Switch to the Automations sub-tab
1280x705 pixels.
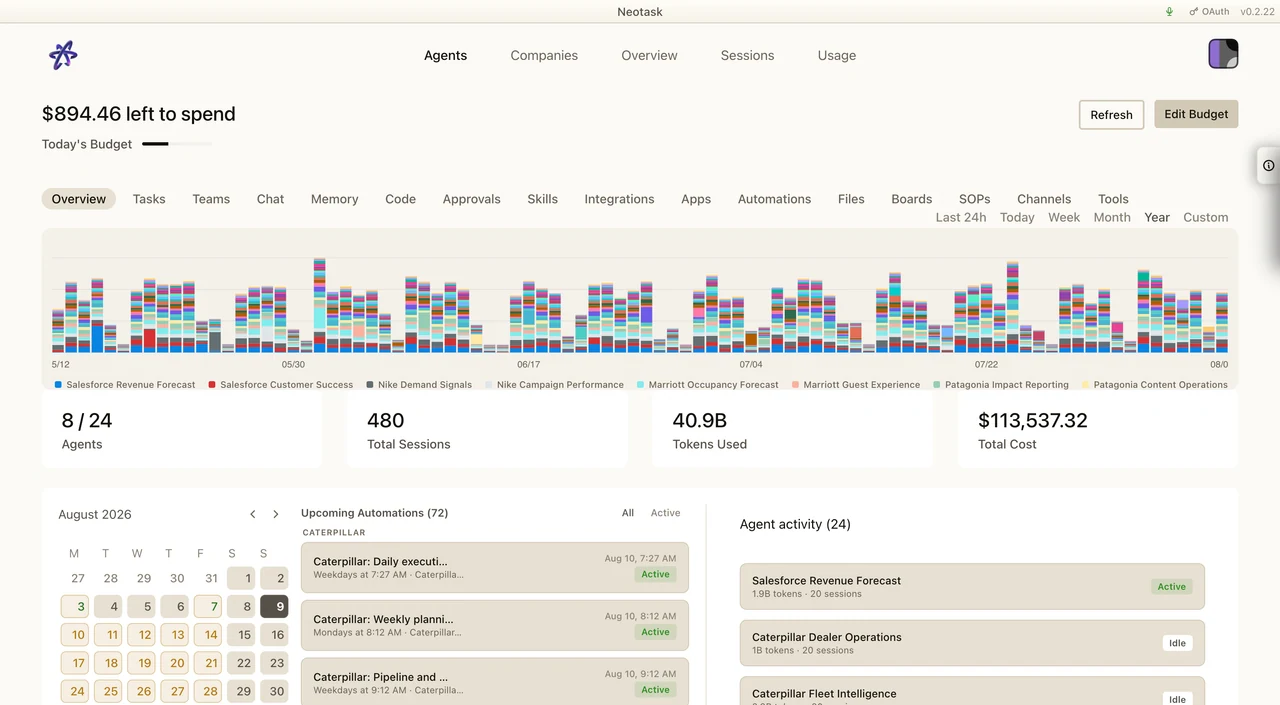point(774,199)
